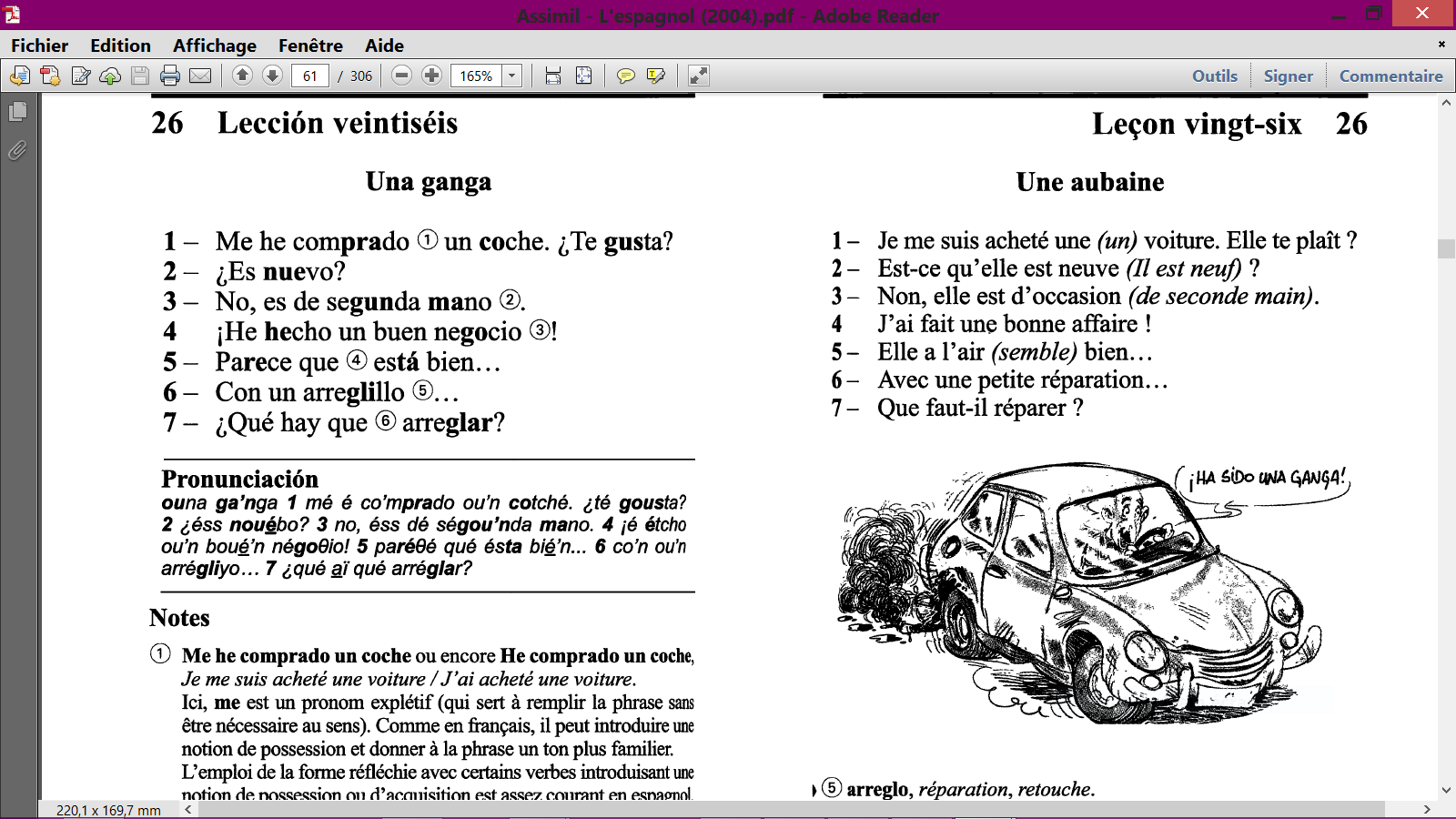
Task: Click vertical scrollbar down arrow
Action: coord(1446,791)
